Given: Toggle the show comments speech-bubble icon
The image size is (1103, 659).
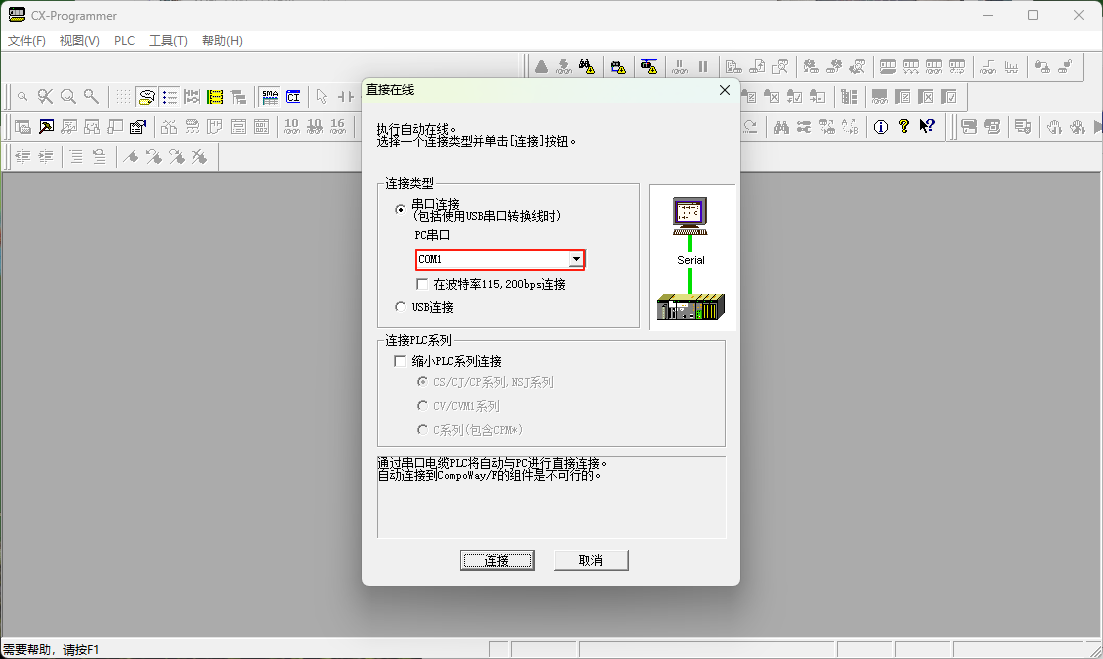Looking at the screenshot, I should (x=146, y=96).
